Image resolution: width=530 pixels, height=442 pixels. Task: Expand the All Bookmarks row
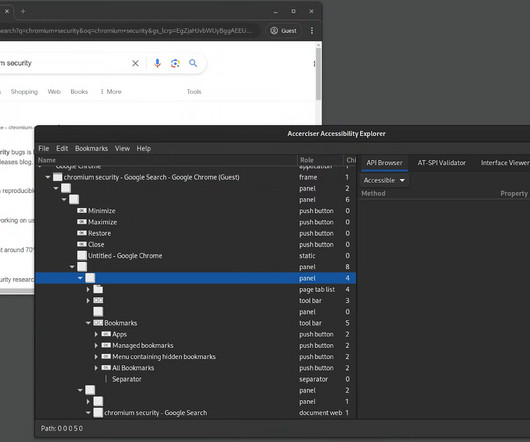click(x=96, y=368)
